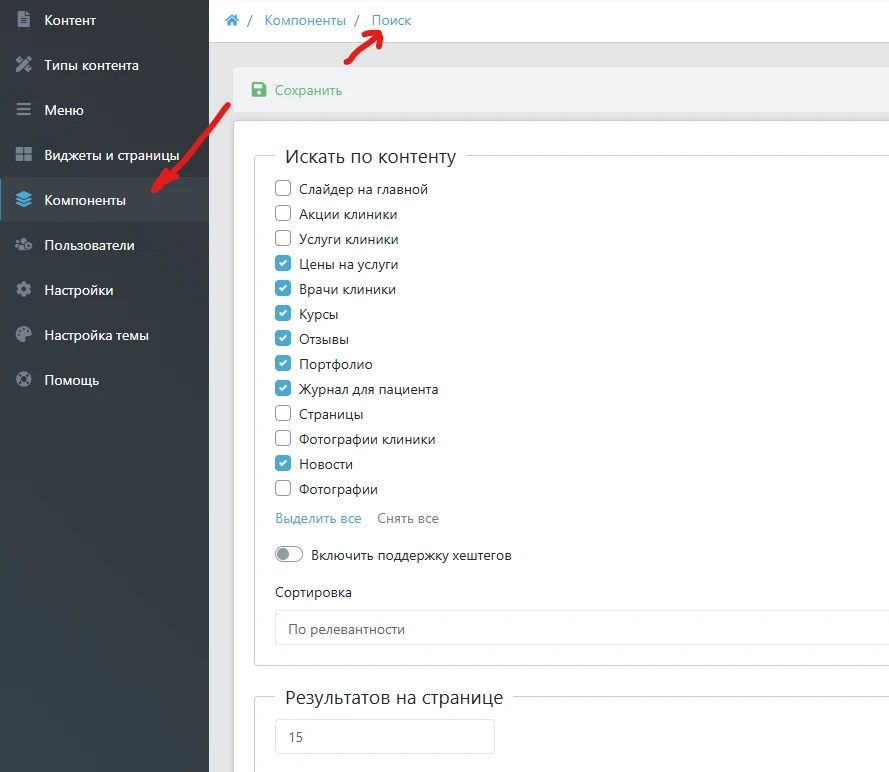Click the Выделить все link
The width and height of the screenshot is (889, 772).
pyautogui.click(x=318, y=518)
